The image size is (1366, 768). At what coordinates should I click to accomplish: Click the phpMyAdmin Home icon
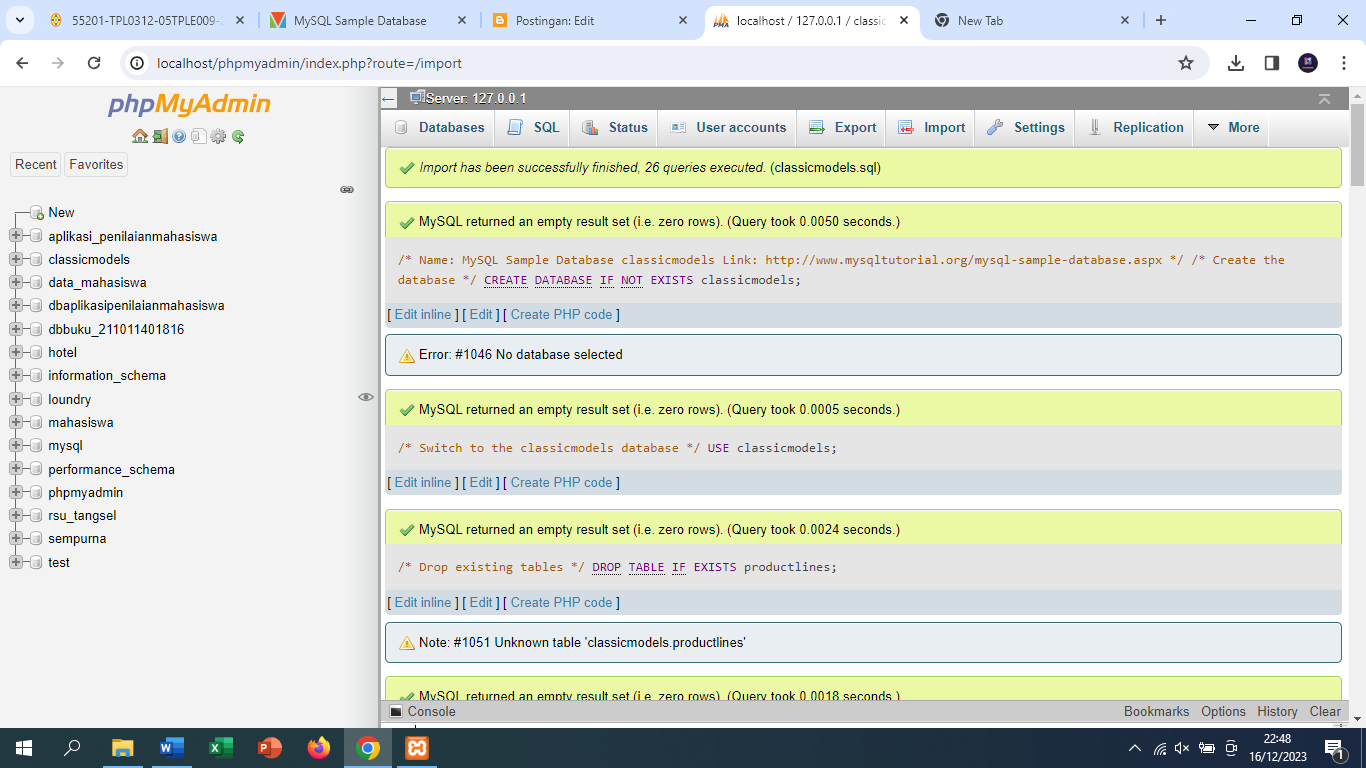click(x=139, y=136)
